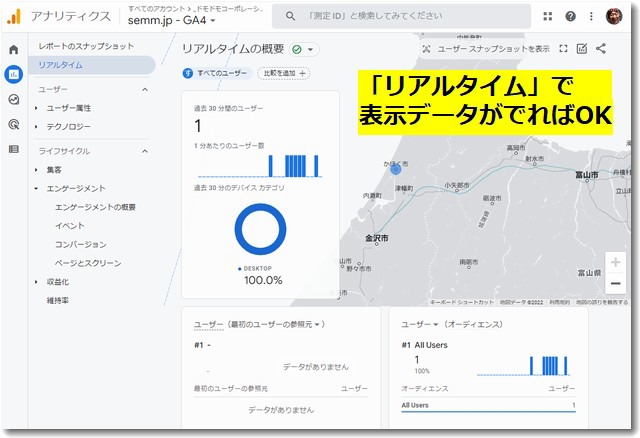Image resolution: width=640 pixels, height=438 pixels.
Task: Click the account profile avatar
Action: pos(614,16)
